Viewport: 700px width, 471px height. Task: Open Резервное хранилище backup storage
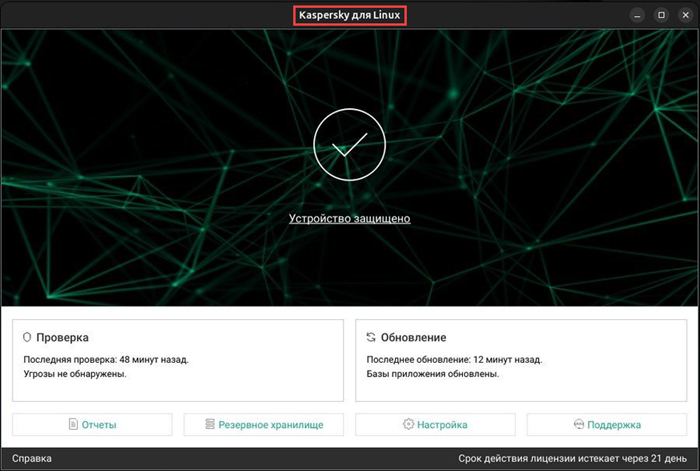pyautogui.click(x=263, y=424)
